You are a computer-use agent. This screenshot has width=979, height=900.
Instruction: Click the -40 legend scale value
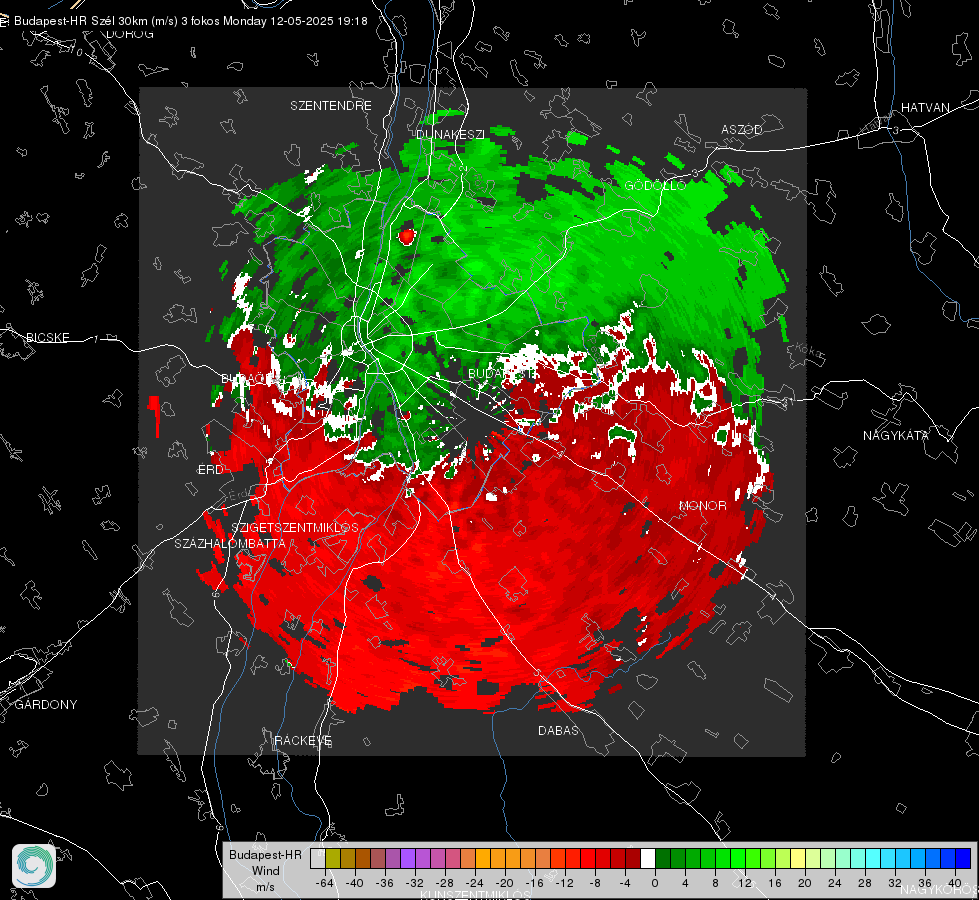pos(355,883)
